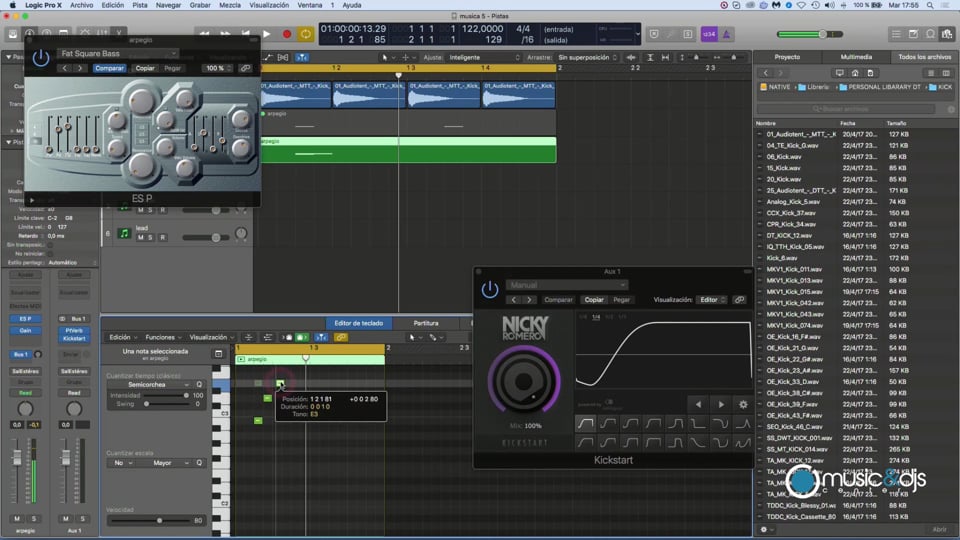
Task: Click Kickstart previous curve left arrow
Action: coord(698,404)
